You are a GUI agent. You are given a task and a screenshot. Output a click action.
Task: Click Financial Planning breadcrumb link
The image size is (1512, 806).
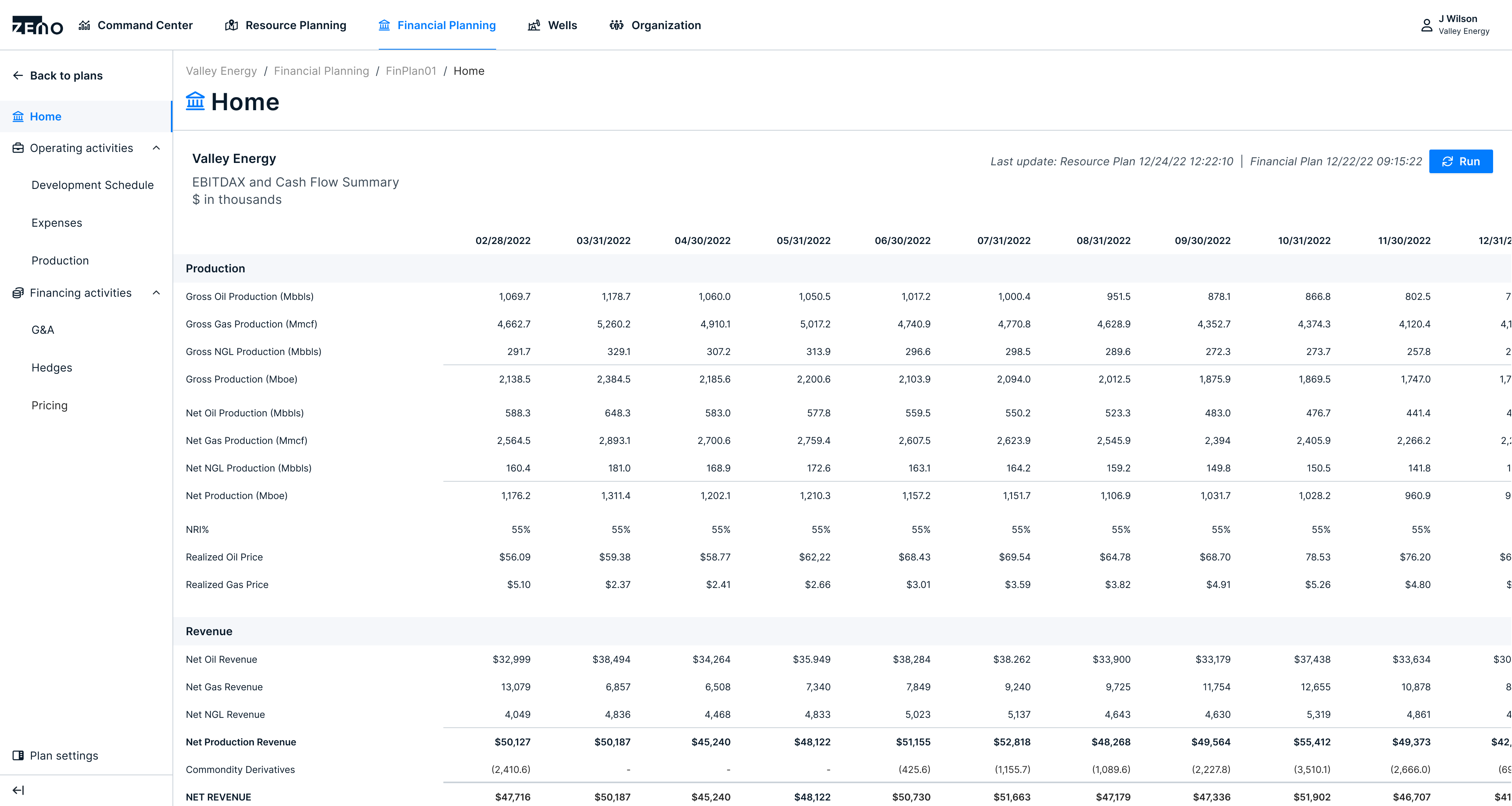(x=322, y=71)
